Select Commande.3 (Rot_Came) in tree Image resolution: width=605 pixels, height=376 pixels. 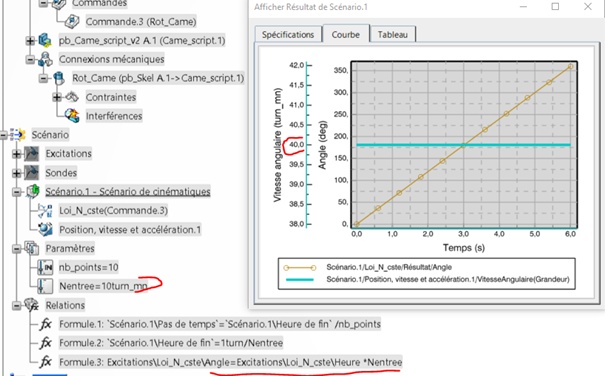point(141,22)
